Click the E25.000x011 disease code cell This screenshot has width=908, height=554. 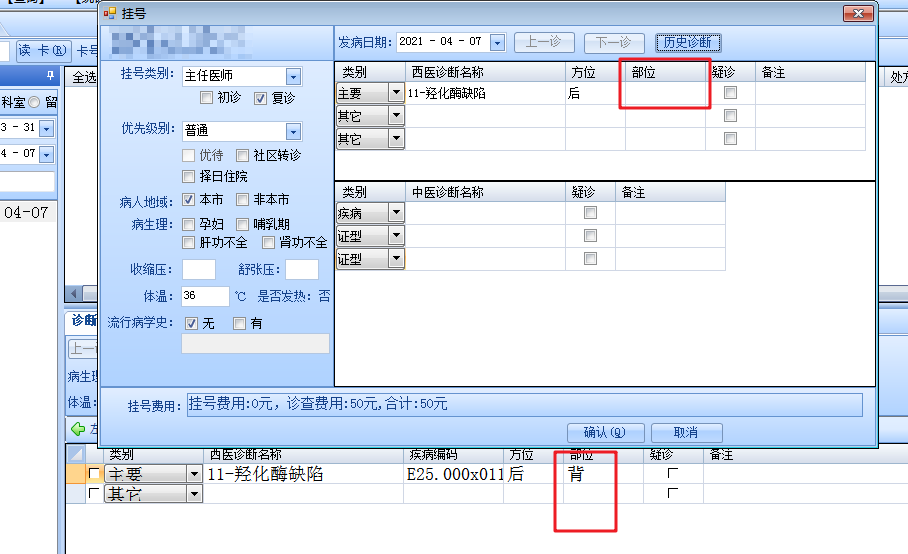(x=454, y=475)
